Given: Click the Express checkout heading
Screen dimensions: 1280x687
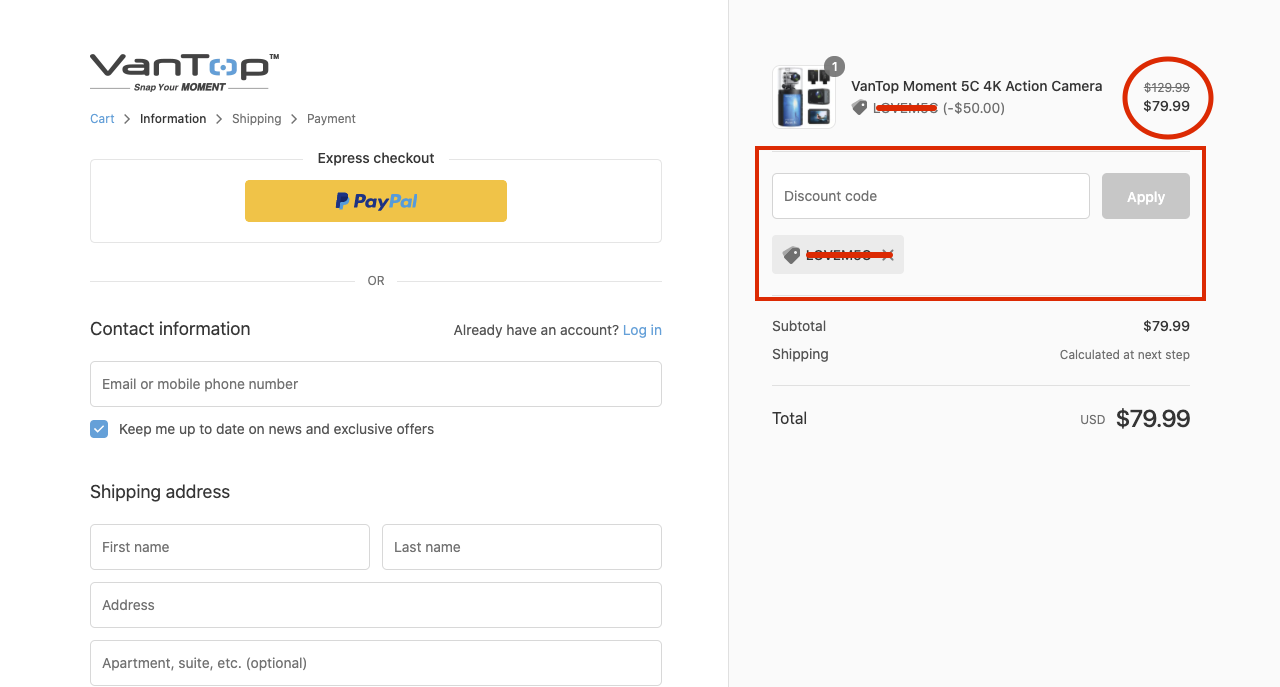Looking at the screenshot, I should (376, 158).
